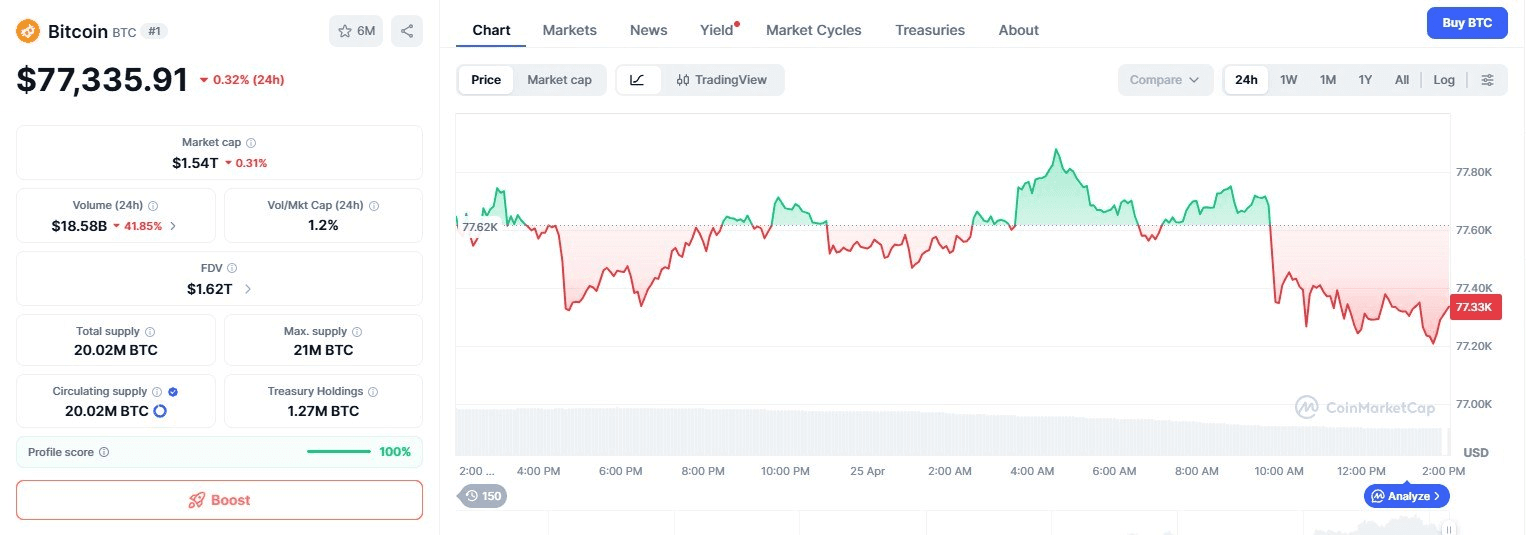Switch chart to Market cap view
1526x535 pixels.
click(559, 80)
